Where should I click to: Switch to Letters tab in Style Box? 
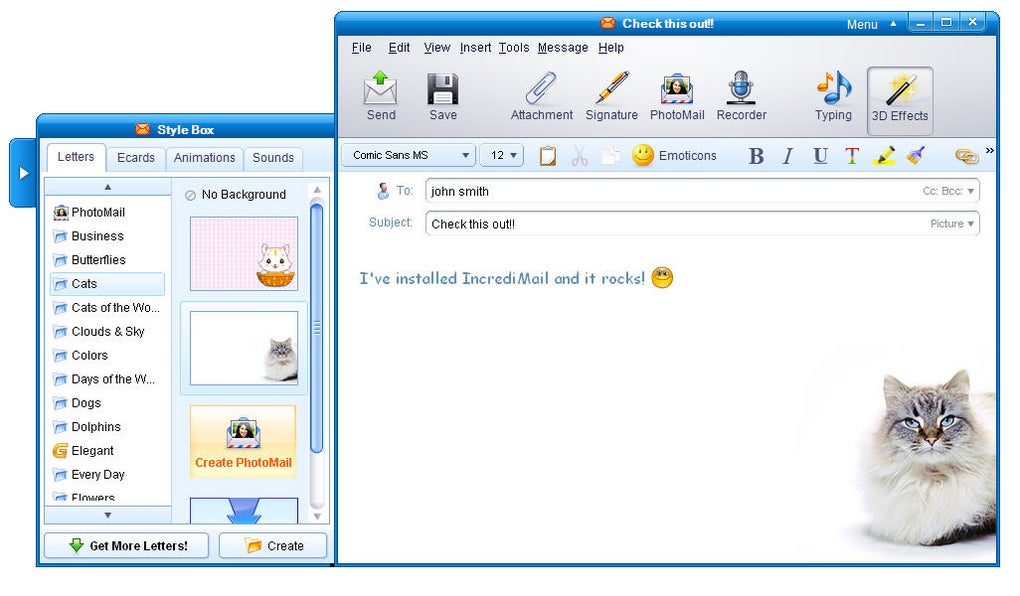[x=75, y=157]
